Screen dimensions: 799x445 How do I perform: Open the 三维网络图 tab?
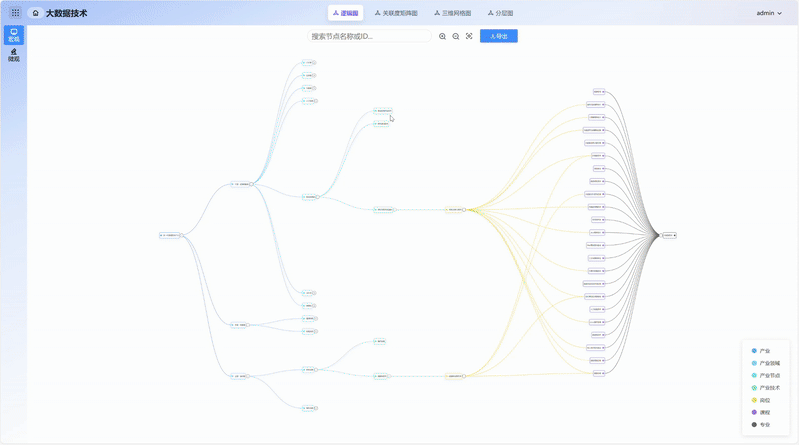pyautogui.click(x=453, y=14)
